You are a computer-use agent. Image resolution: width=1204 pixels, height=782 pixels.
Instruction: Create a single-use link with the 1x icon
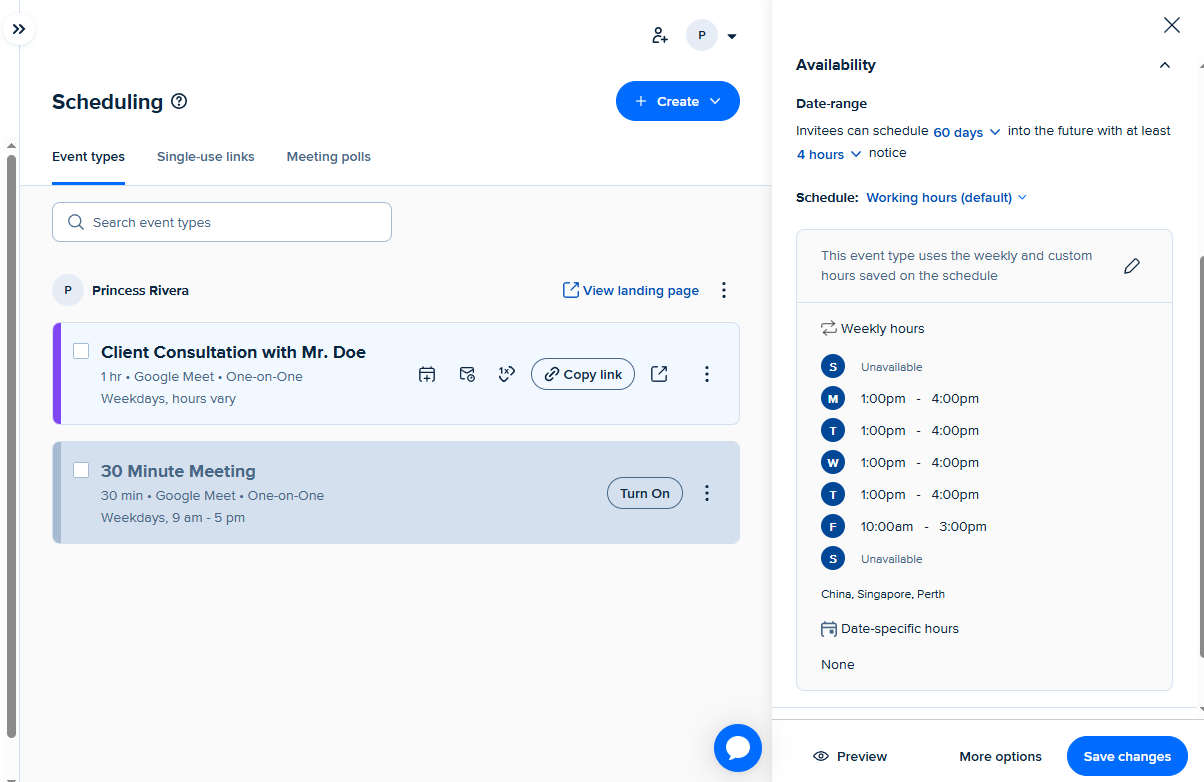coord(507,374)
